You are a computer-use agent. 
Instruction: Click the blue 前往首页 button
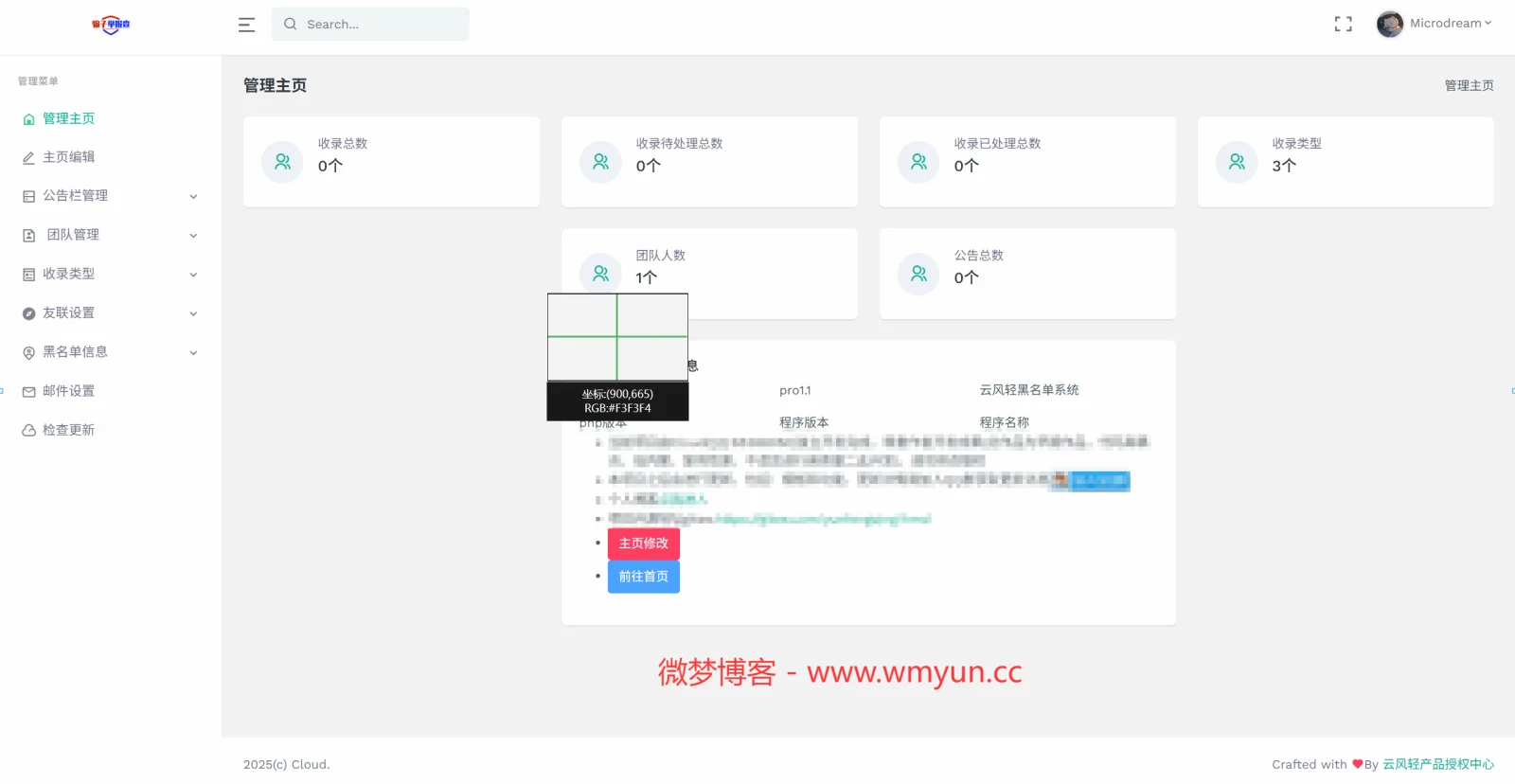click(644, 577)
